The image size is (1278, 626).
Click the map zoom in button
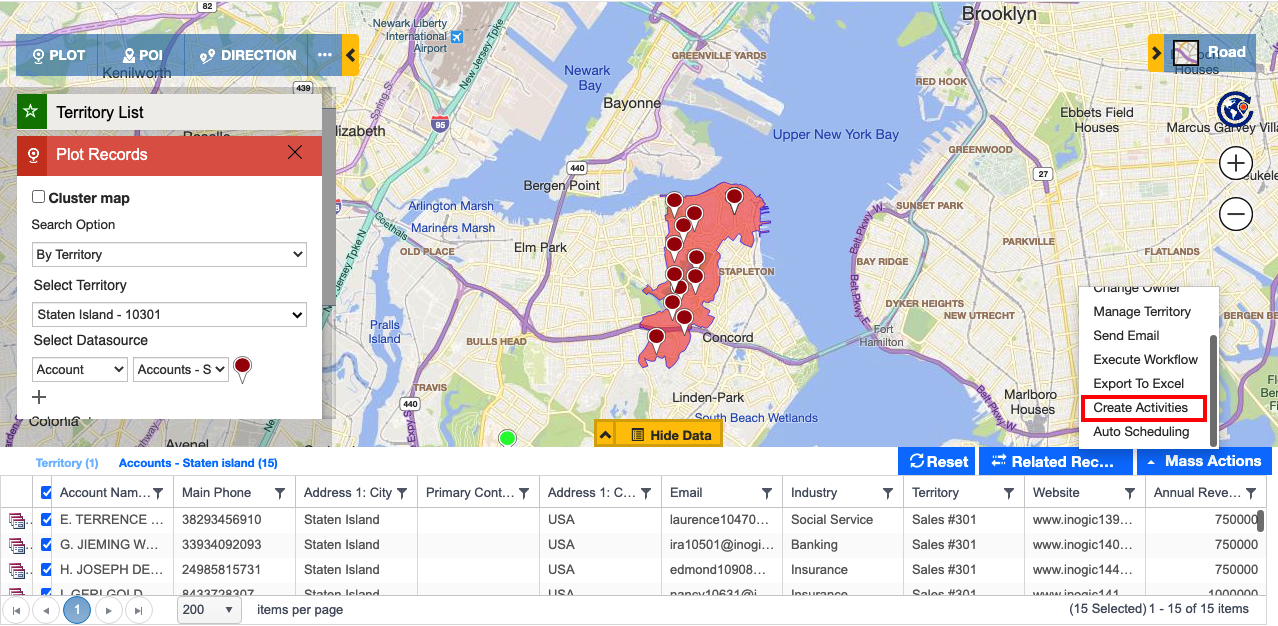pos(1236,163)
